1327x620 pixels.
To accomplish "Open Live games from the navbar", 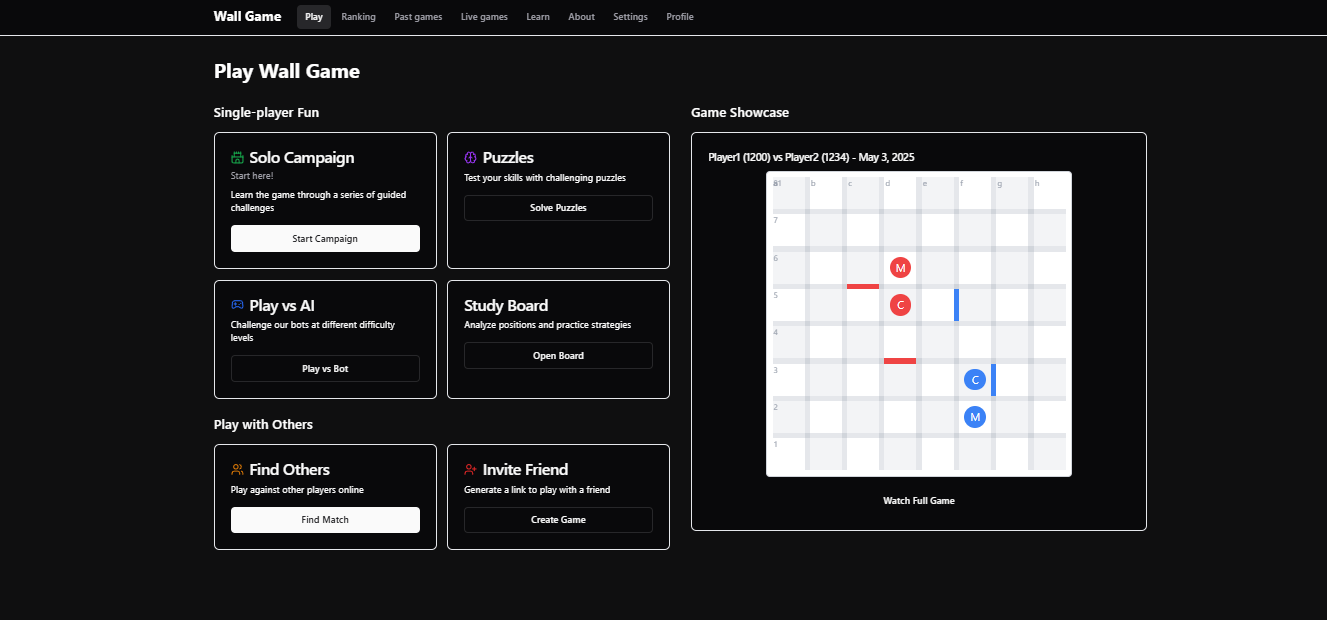I will [x=484, y=17].
